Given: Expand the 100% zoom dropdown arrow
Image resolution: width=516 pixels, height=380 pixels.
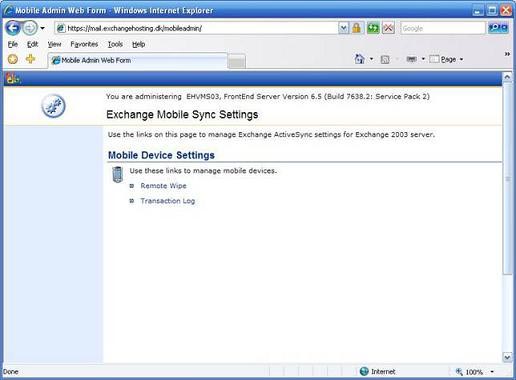Looking at the screenshot, I should (492, 372).
